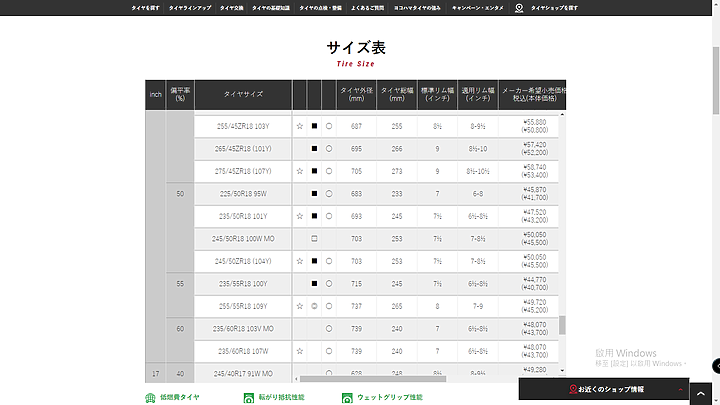Image resolution: width=720 pixels, height=405 pixels.
Task: Open the タイヤラインアップ menu item
Action: 190,8
